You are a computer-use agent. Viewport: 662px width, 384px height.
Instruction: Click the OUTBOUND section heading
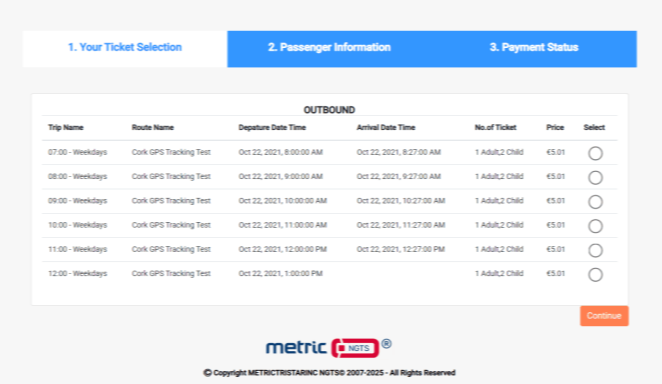pyautogui.click(x=329, y=110)
